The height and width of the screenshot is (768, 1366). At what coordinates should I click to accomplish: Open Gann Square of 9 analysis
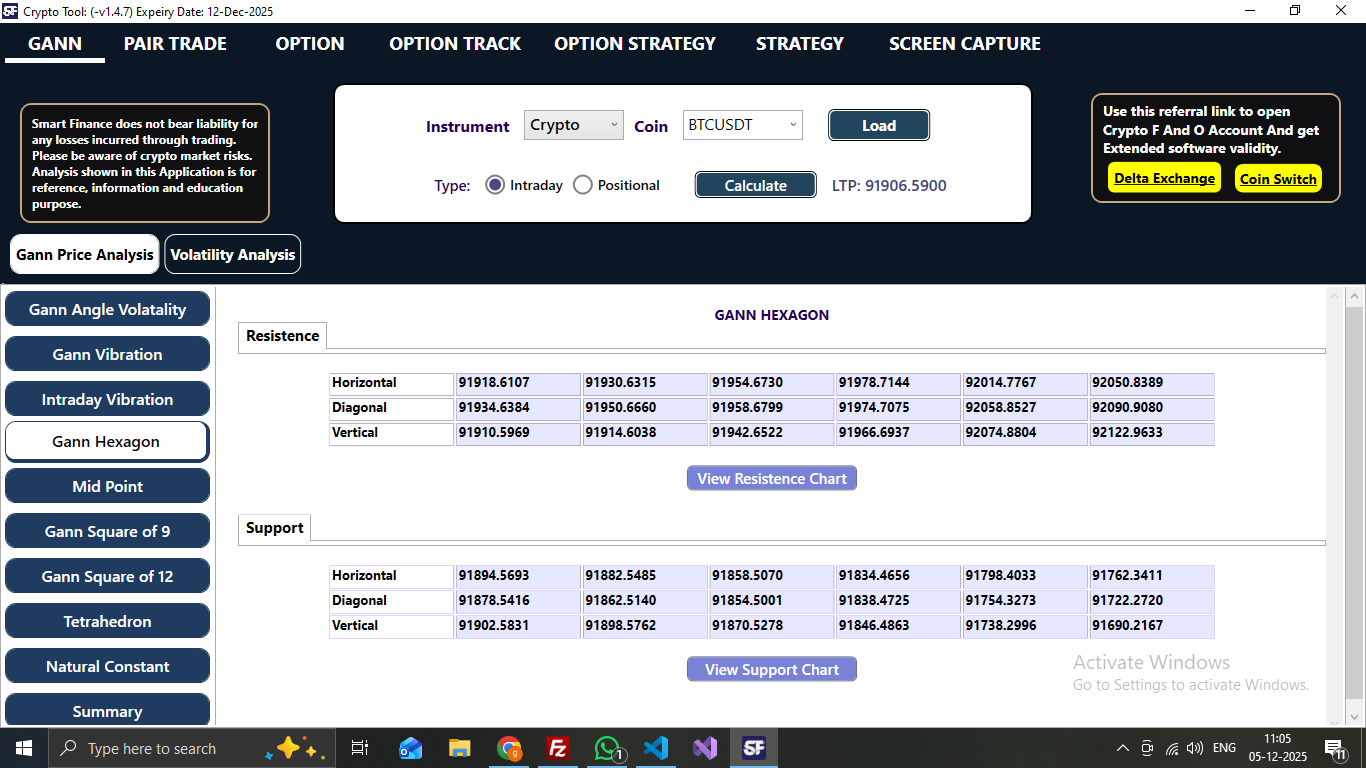(107, 531)
